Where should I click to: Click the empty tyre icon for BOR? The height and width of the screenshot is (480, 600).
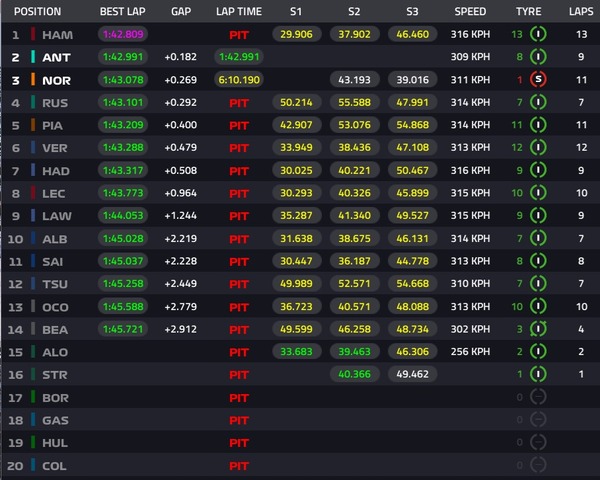(539, 398)
